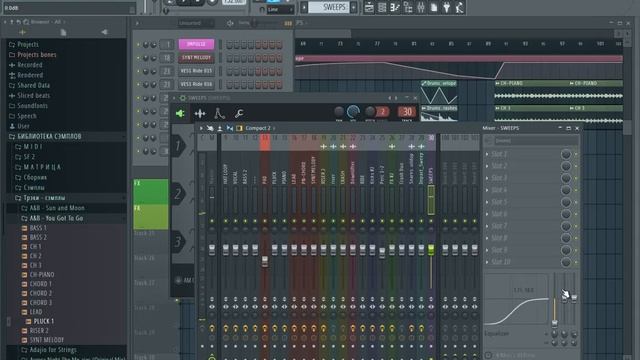Open the arpeggiator-shaped tab icon in SWEEPS window
This screenshot has height=360, width=640.
pyautogui.click(x=219, y=113)
